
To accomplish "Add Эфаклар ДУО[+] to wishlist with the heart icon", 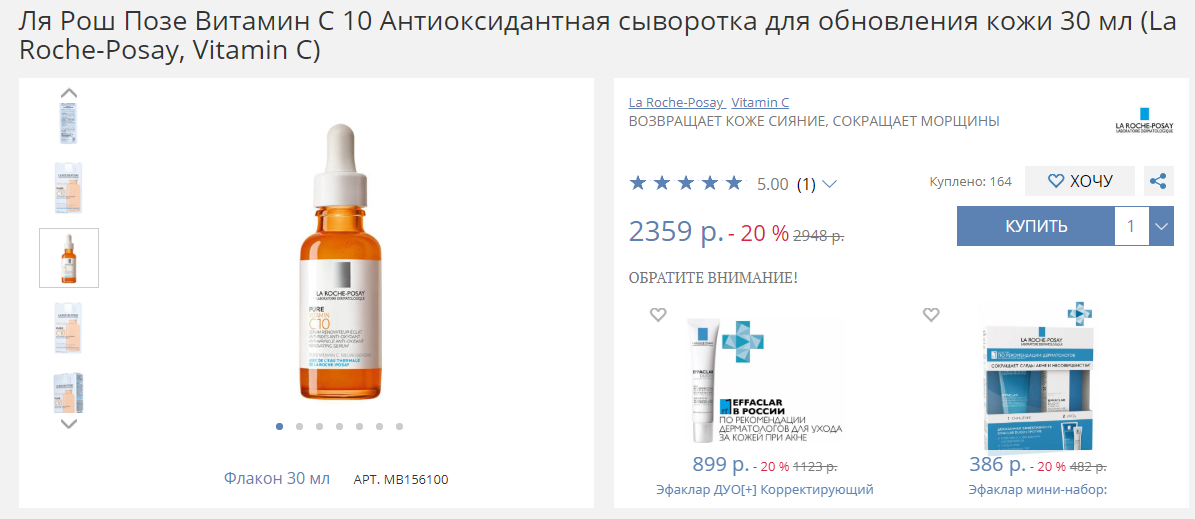I will (658, 315).
